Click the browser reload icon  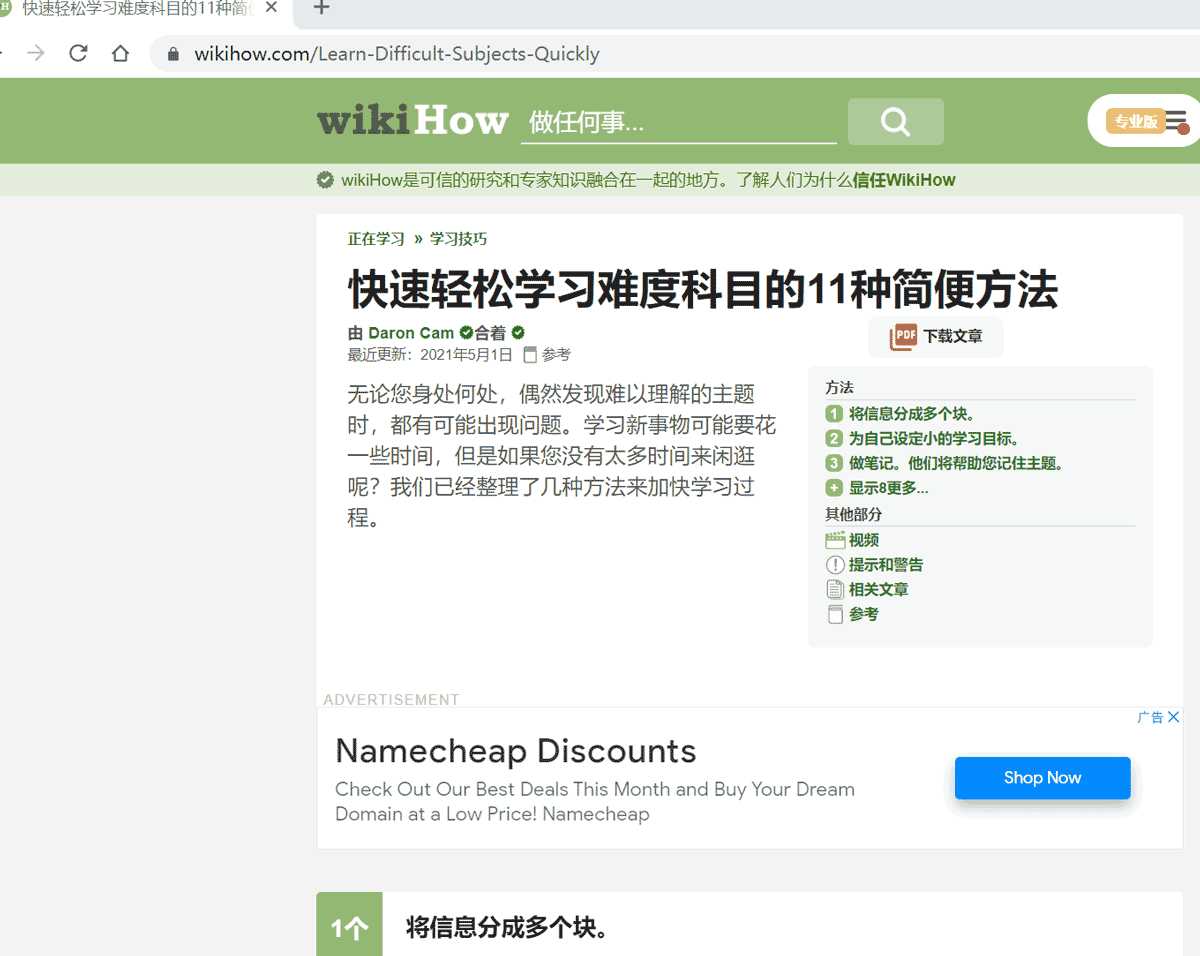pyautogui.click(x=78, y=54)
